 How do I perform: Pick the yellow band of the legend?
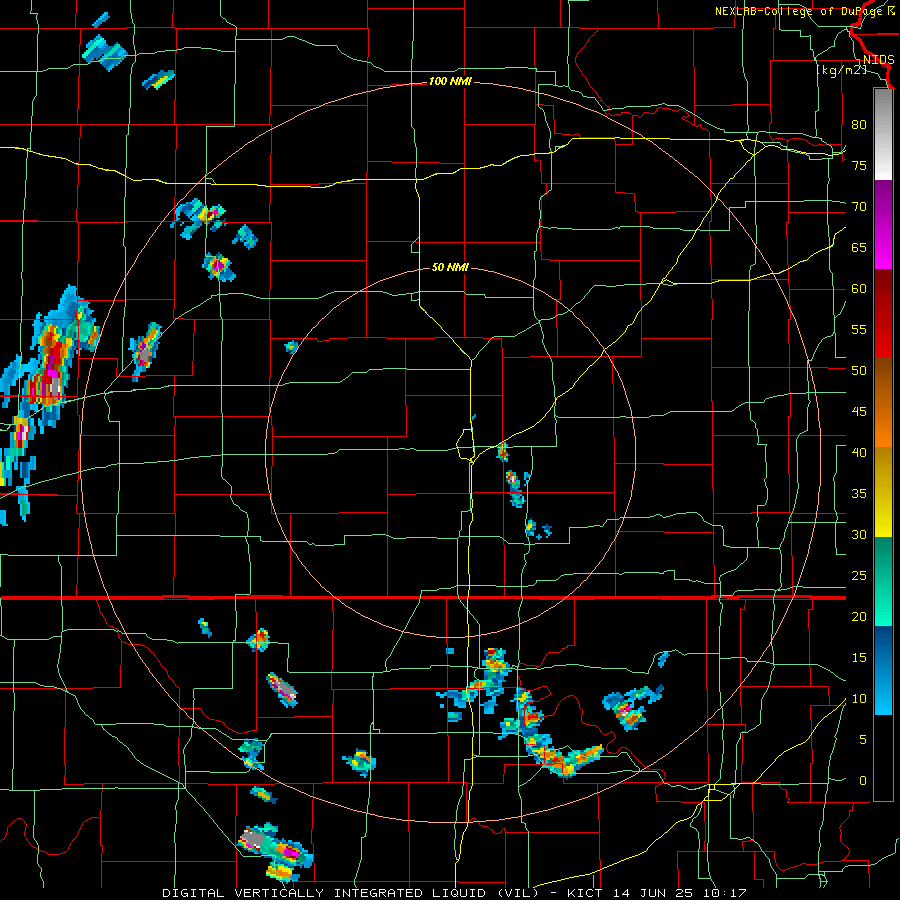pyautogui.click(x=883, y=492)
